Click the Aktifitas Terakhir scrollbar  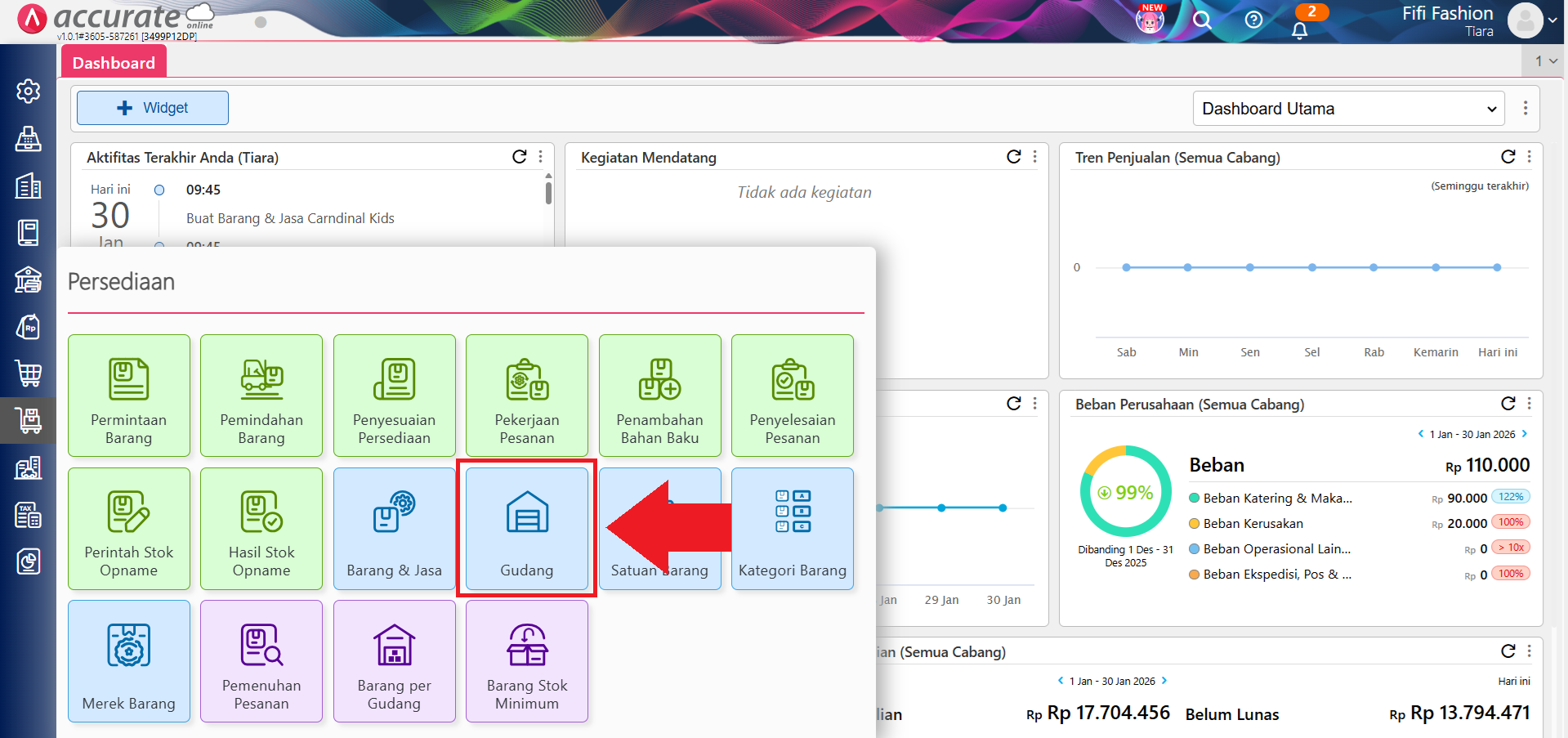coord(548,194)
